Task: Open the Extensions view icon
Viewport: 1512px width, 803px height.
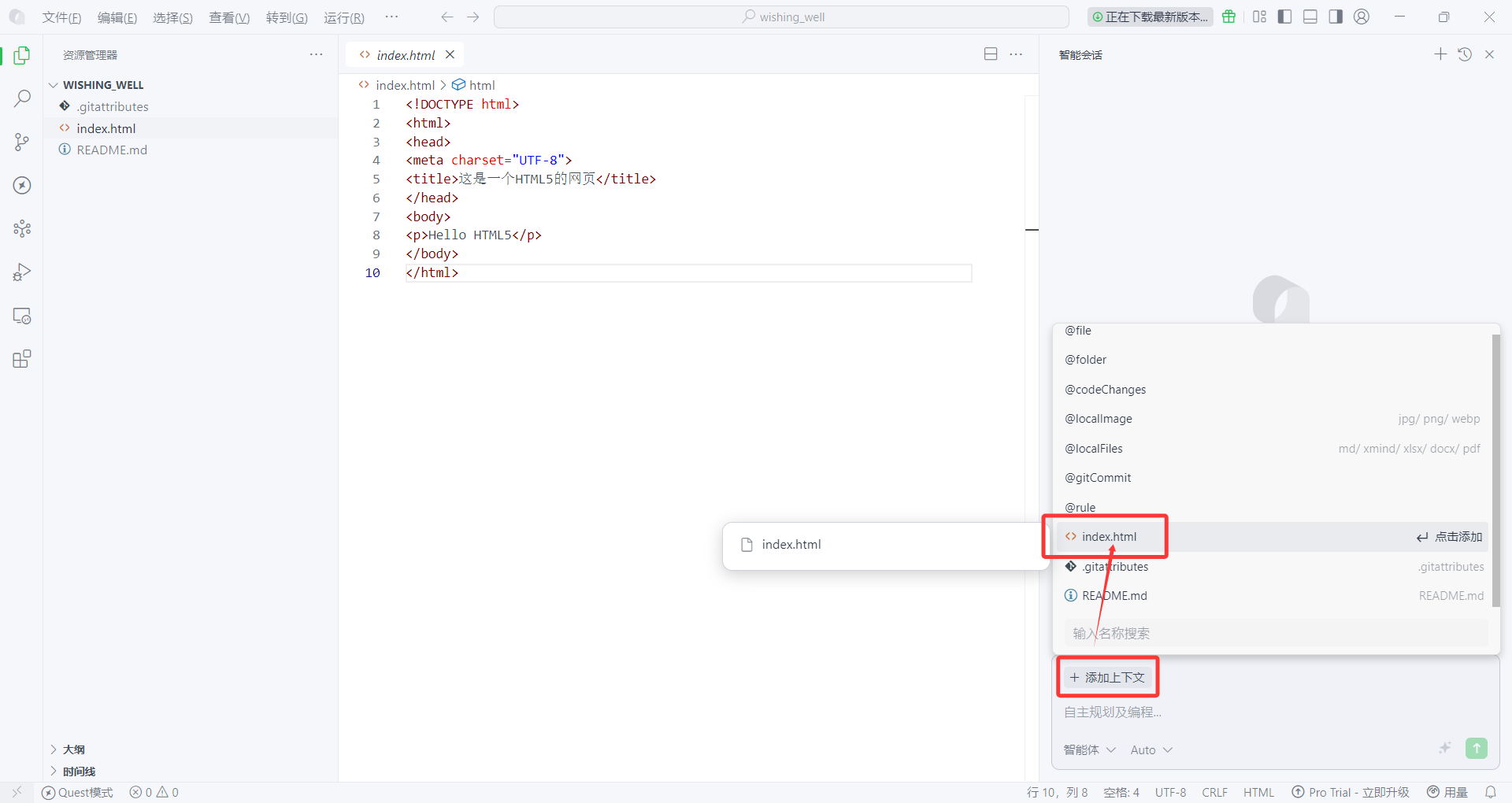Action: click(x=22, y=359)
